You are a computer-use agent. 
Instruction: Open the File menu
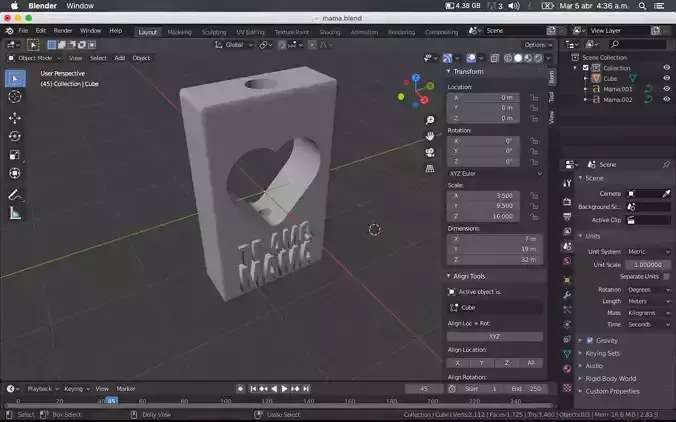[23, 31]
